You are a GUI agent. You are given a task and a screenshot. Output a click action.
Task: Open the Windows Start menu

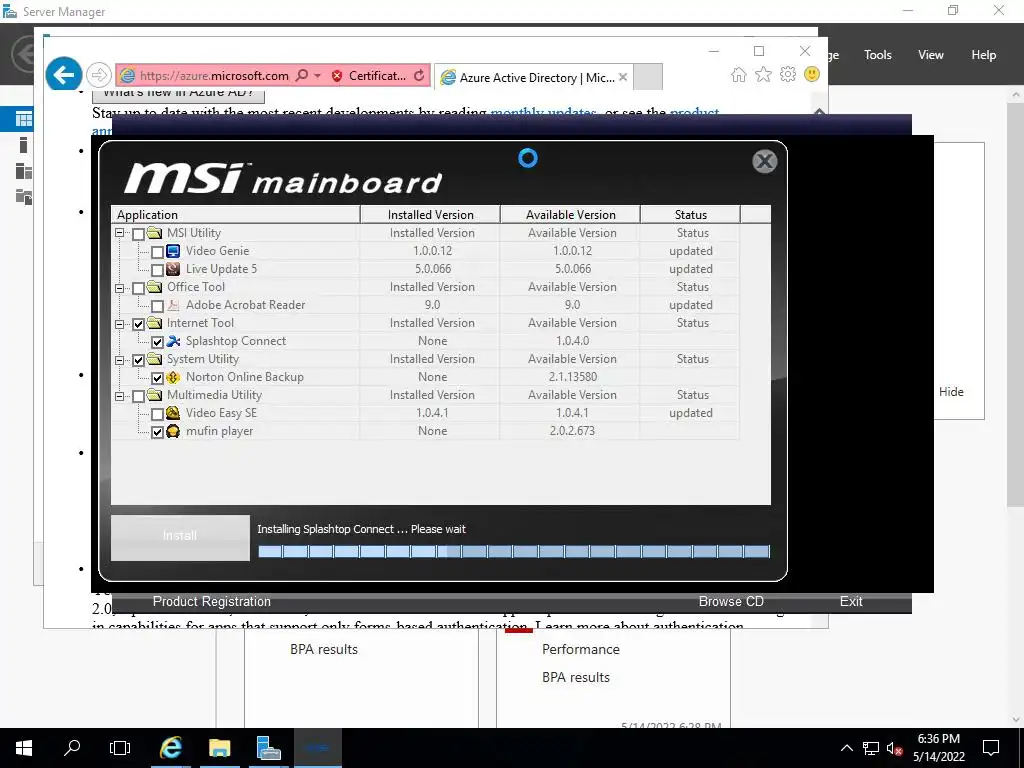pyautogui.click(x=24, y=748)
